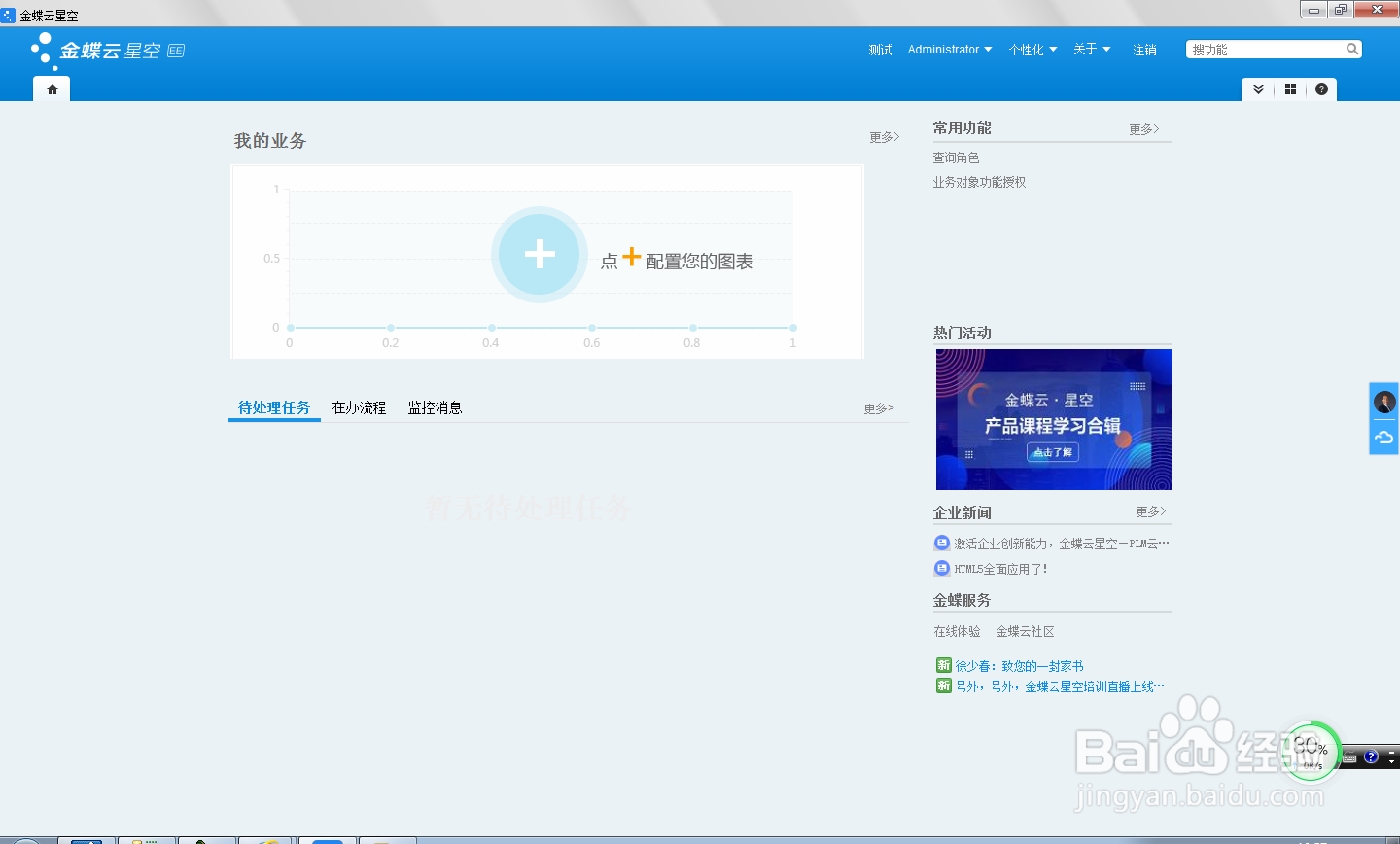Click the green 新 badge beside 徐少春
The image size is (1400, 844).
pos(943,665)
